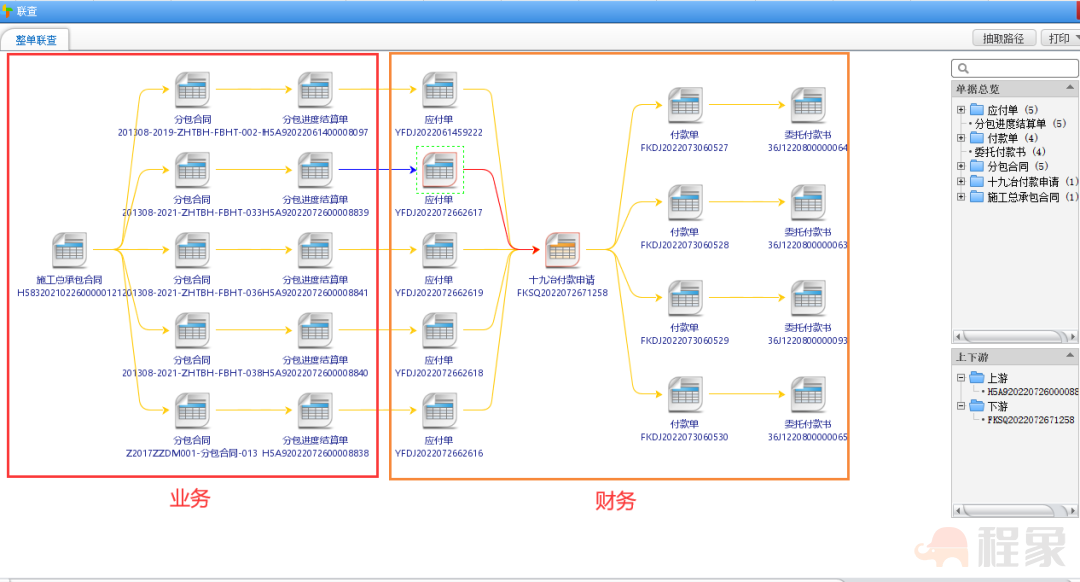The height and width of the screenshot is (582, 1080).
Task: Click 付款单 icon FKDJ2022073060528
Action: click(x=685, y=202)
